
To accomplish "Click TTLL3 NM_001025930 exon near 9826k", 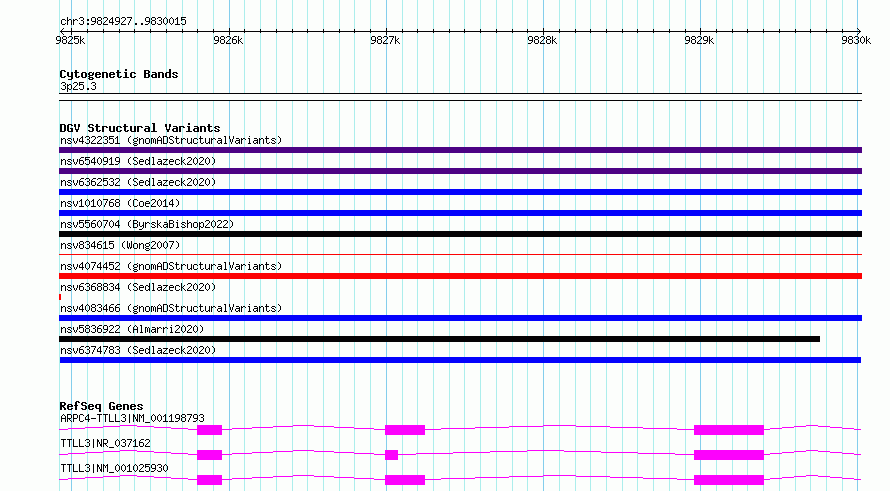I will point(209,480).
